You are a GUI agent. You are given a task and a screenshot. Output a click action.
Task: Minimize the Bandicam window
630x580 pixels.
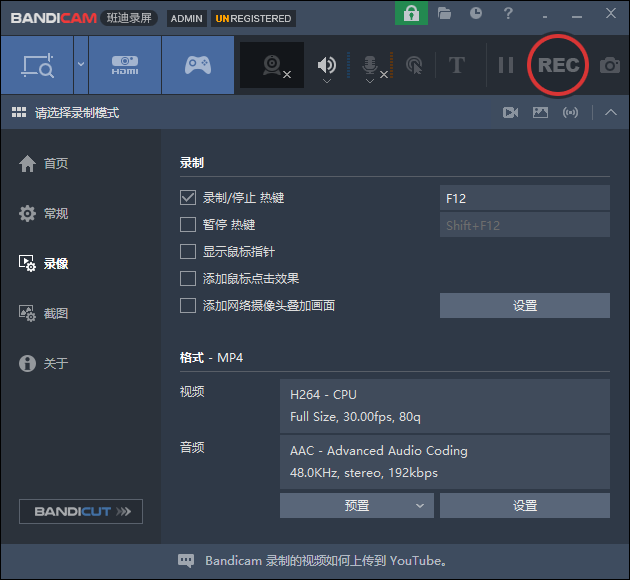577,16
